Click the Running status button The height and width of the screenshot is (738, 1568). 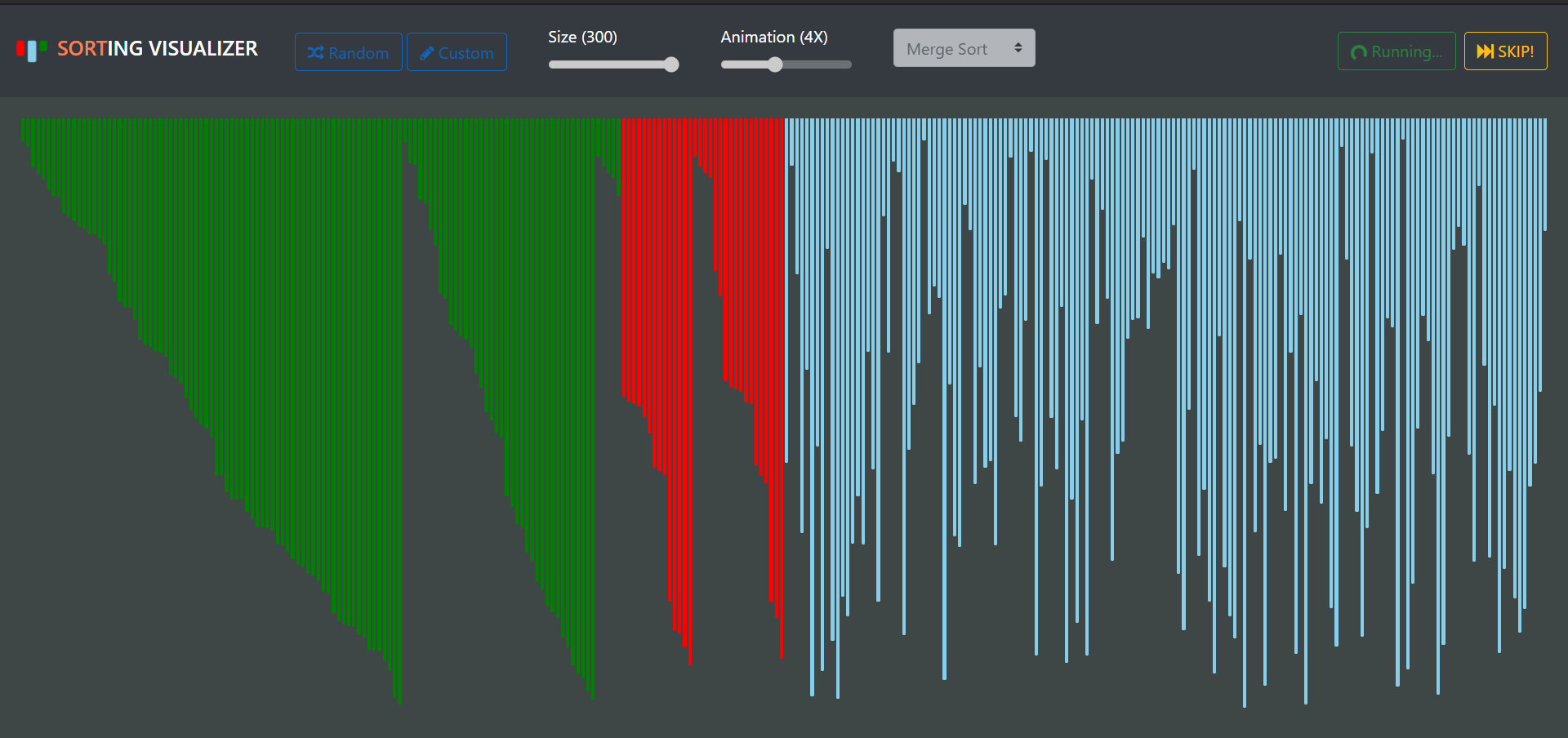pos(1396,51)
